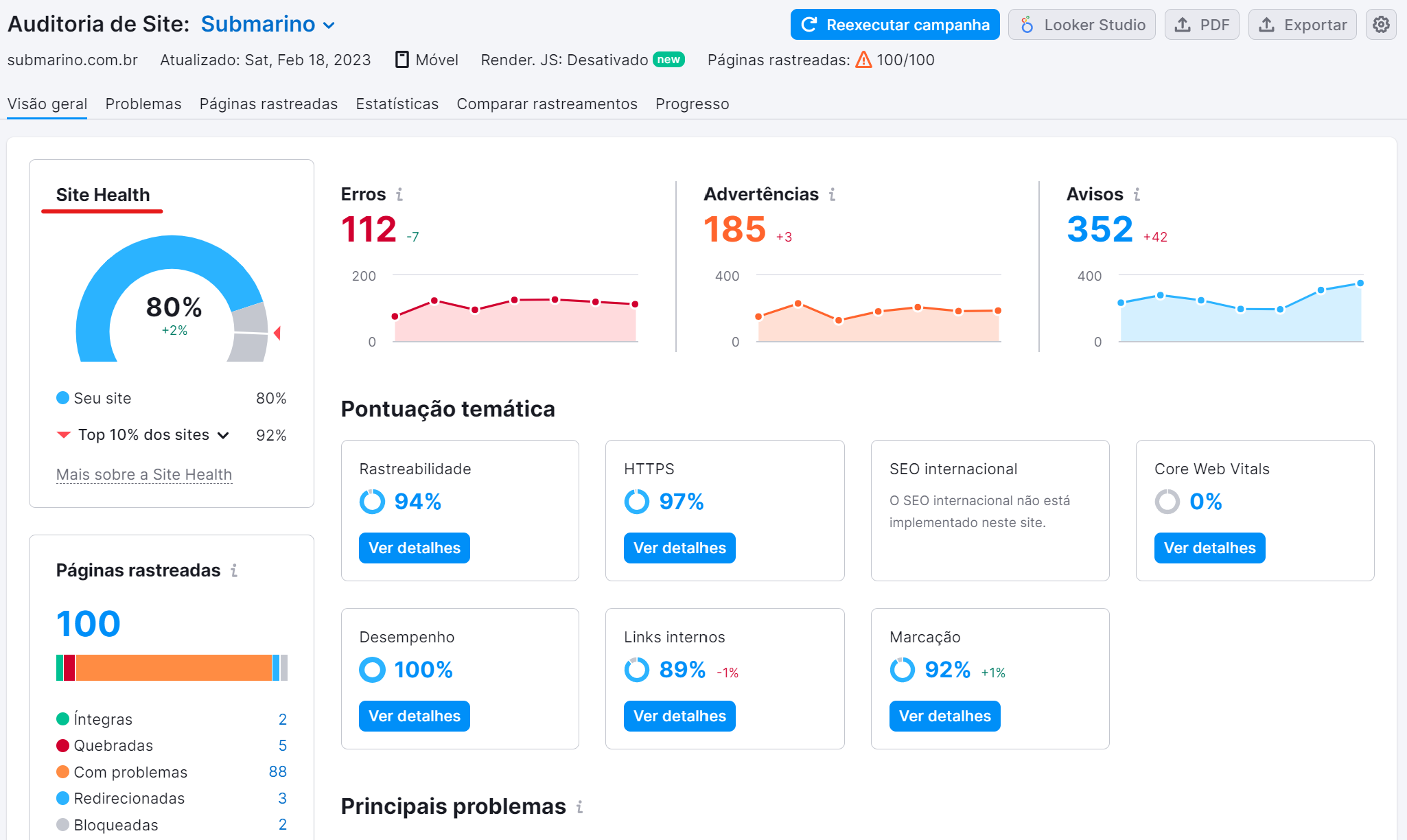Click the Exportar upload icon

[1266, 24]
